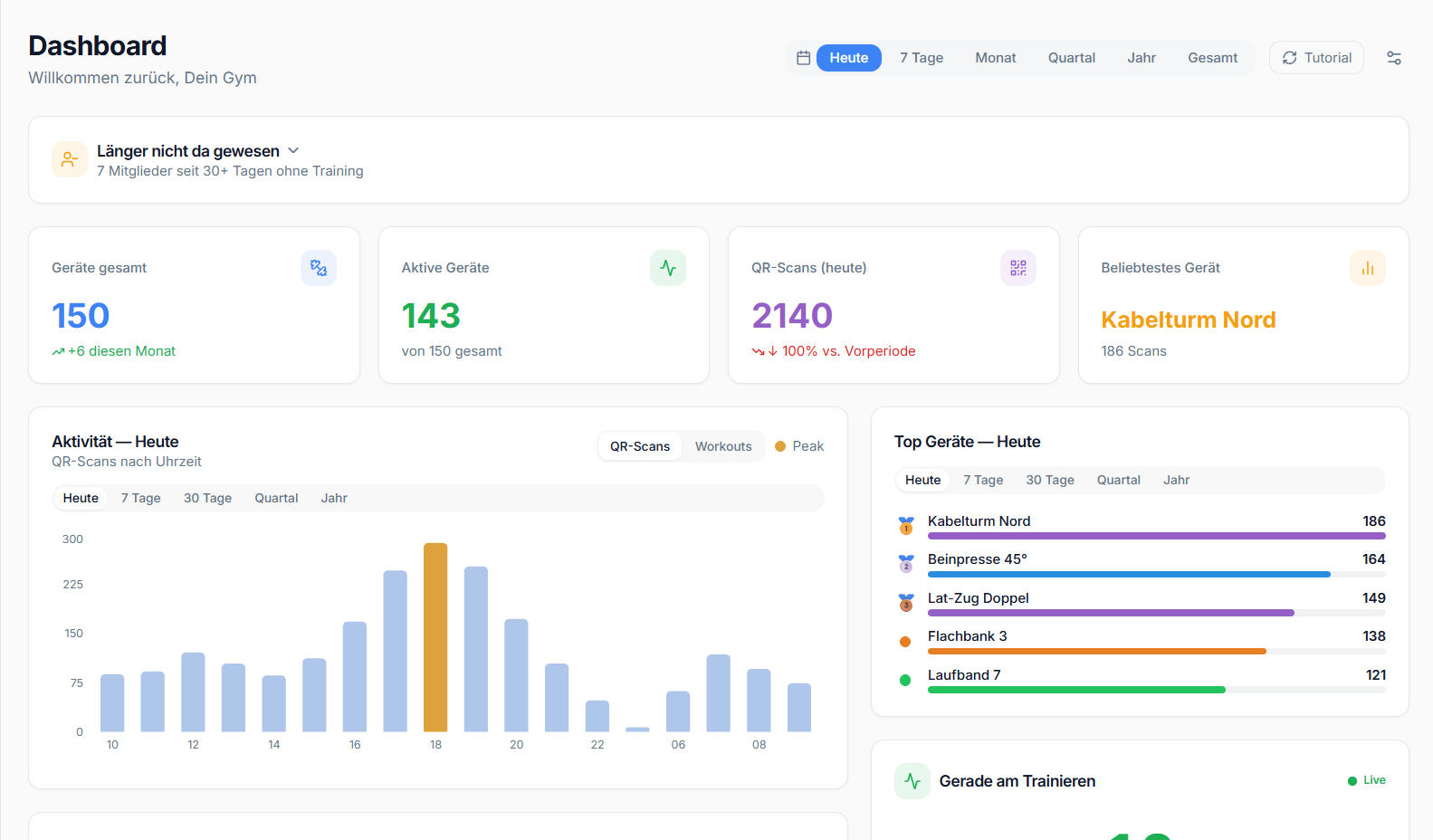Click the orange dot beside Flachbank 3
The height and width of the screenshot is (840, 1433).
(905, 642)
